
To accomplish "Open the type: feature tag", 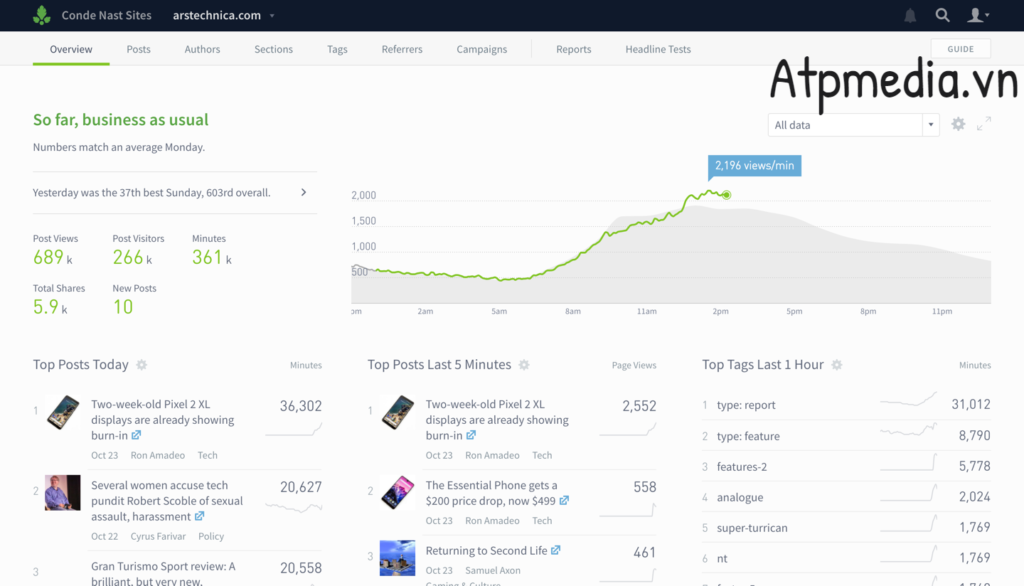I will [x=748, y=436].
